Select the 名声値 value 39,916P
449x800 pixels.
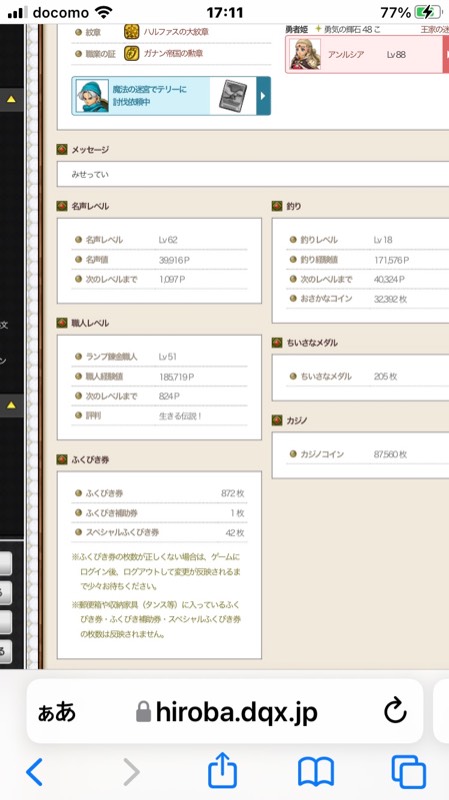(x=174, y=260)
